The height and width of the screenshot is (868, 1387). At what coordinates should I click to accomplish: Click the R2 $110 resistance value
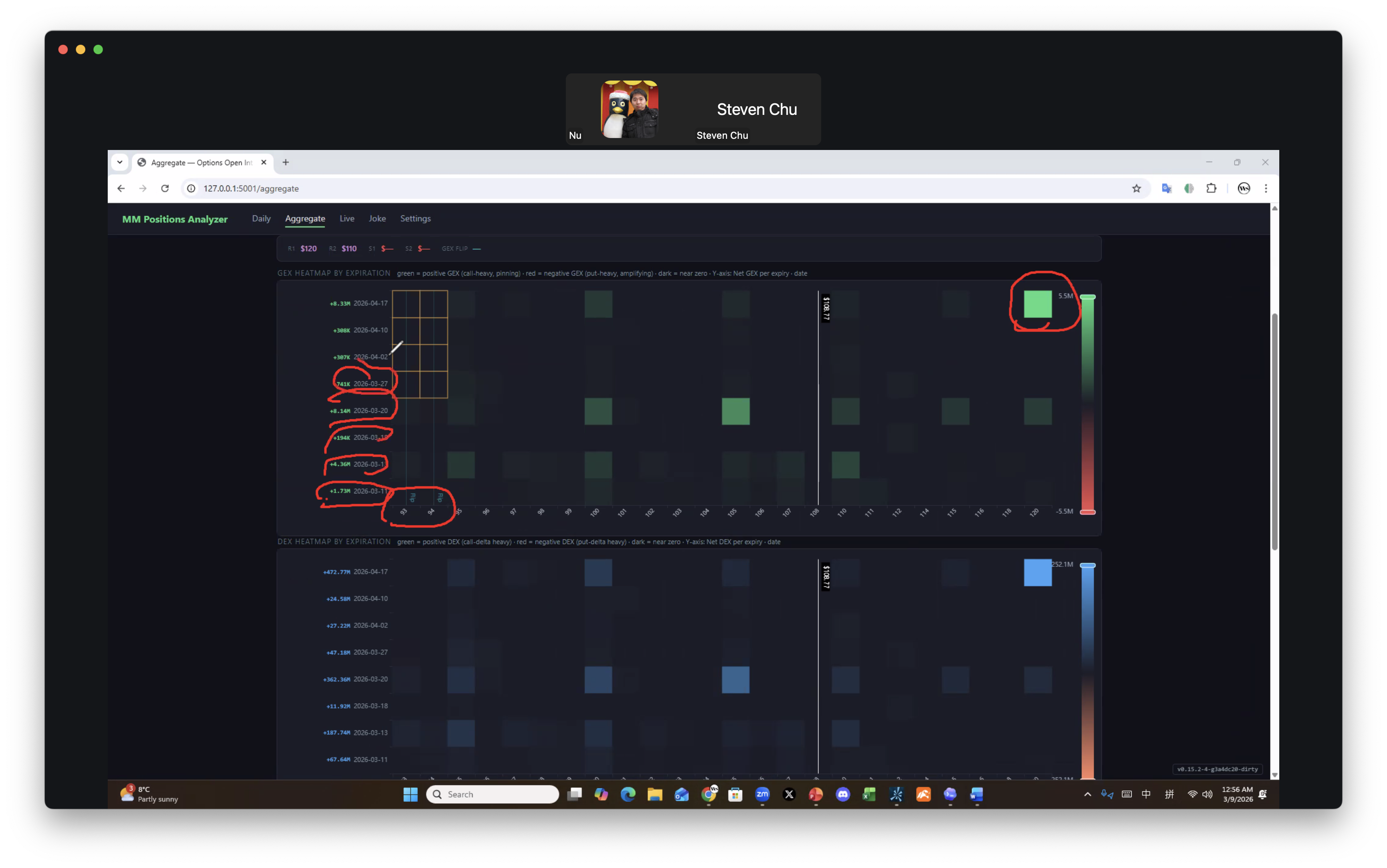(x=349, y=249)
